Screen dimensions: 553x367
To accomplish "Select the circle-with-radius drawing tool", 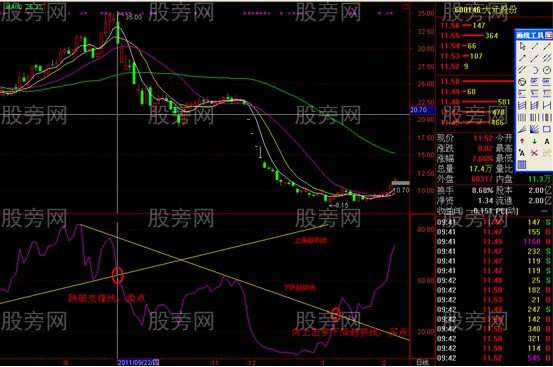I will pyautogui.click(x=547, y=70).
